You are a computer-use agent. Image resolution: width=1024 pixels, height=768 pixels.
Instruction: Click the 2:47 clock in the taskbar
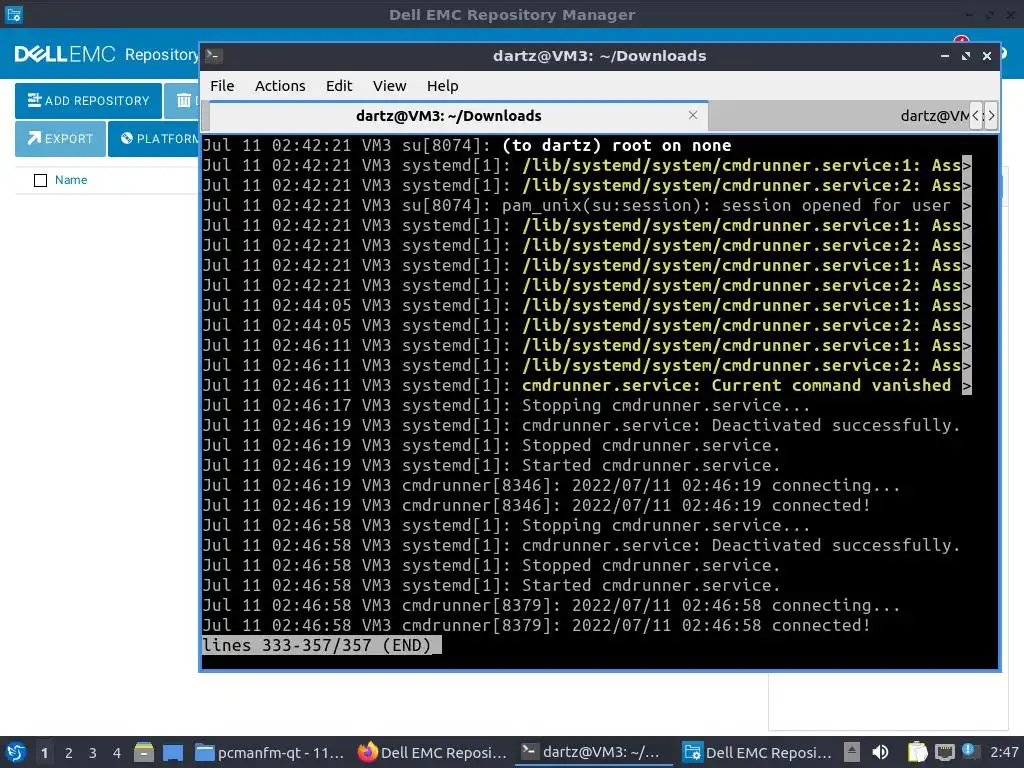(x=1004, y=752)
